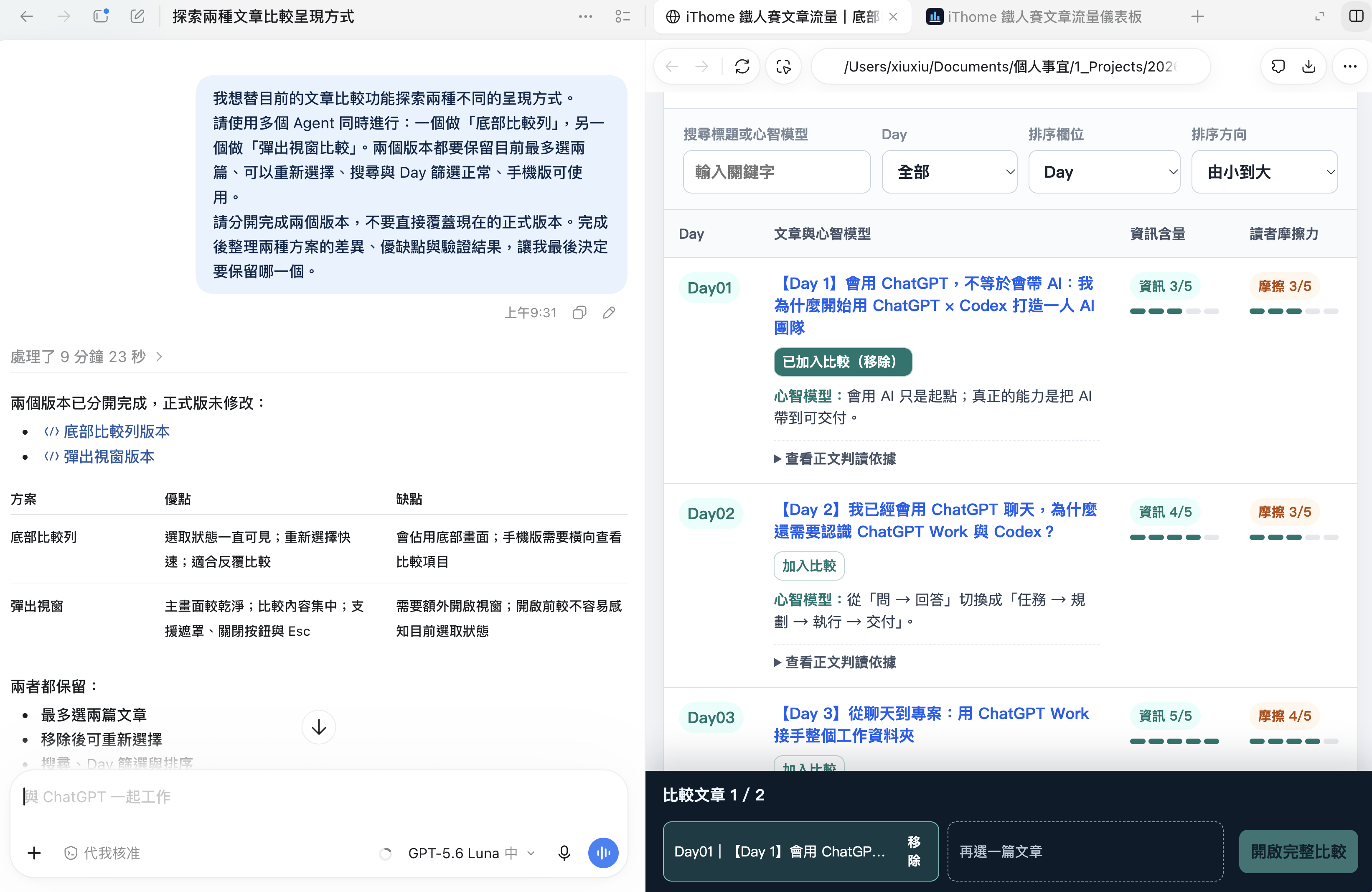This screenshot has width=1372, height=892.
Task: Toggle the side panel layout icon
Action: 1357,16
